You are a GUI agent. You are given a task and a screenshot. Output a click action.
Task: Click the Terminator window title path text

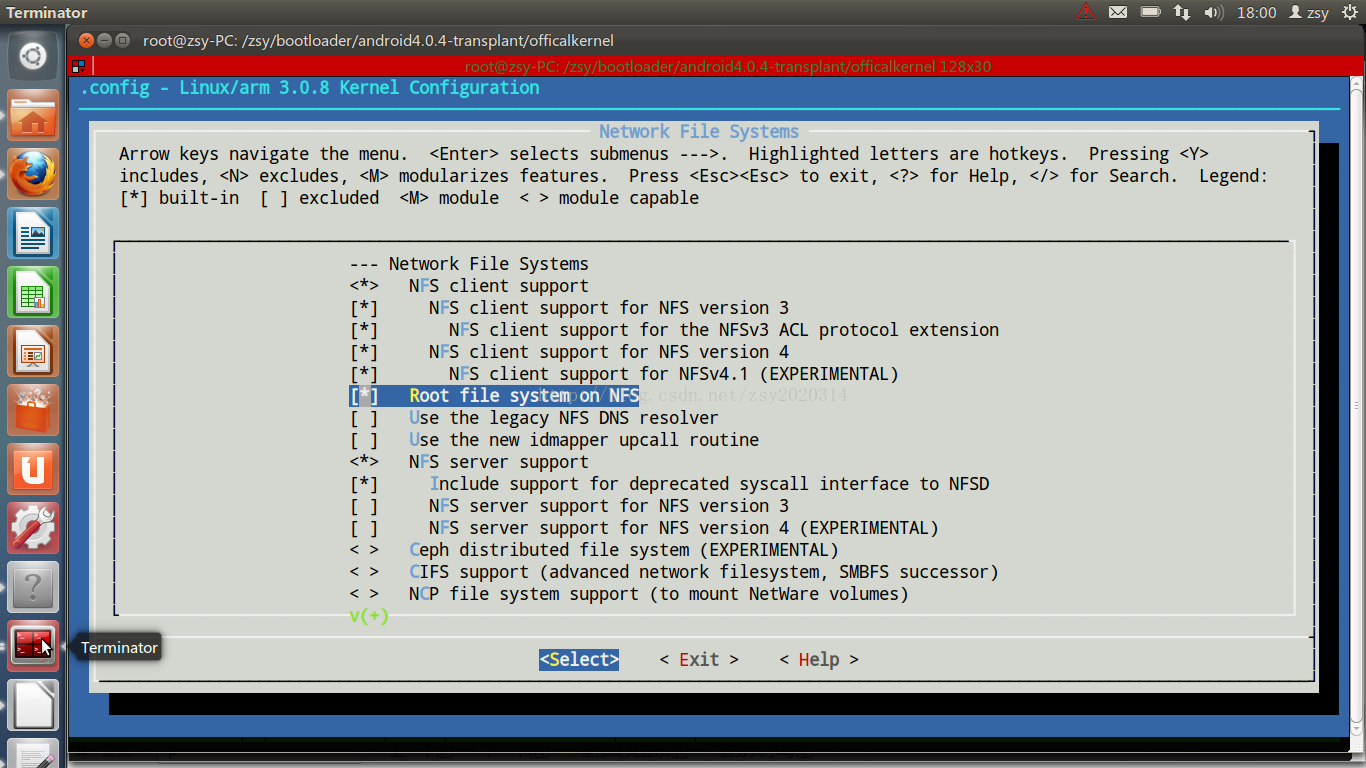pyautogui.click(x=378, y=41)
